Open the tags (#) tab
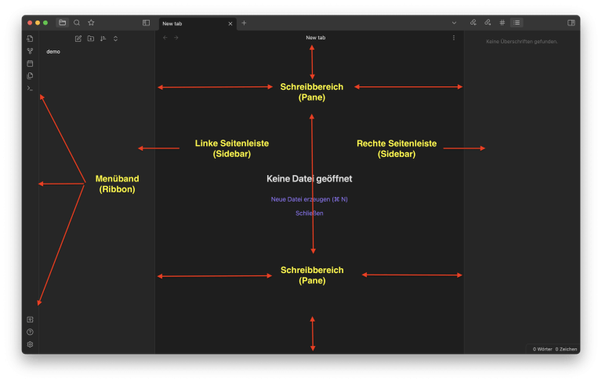Viewport: 602px width, 383px height. pyautogui.click(x=502, y=23)
